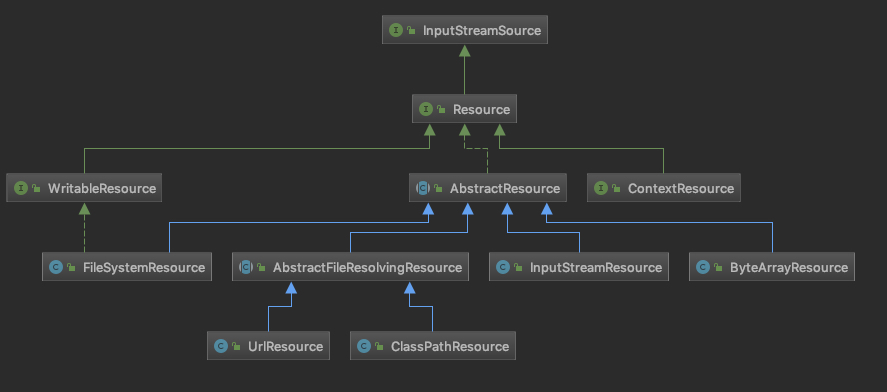The image size is (887, 392).
Task: Select the FileSystemResource label text
Action: point(144,268)
